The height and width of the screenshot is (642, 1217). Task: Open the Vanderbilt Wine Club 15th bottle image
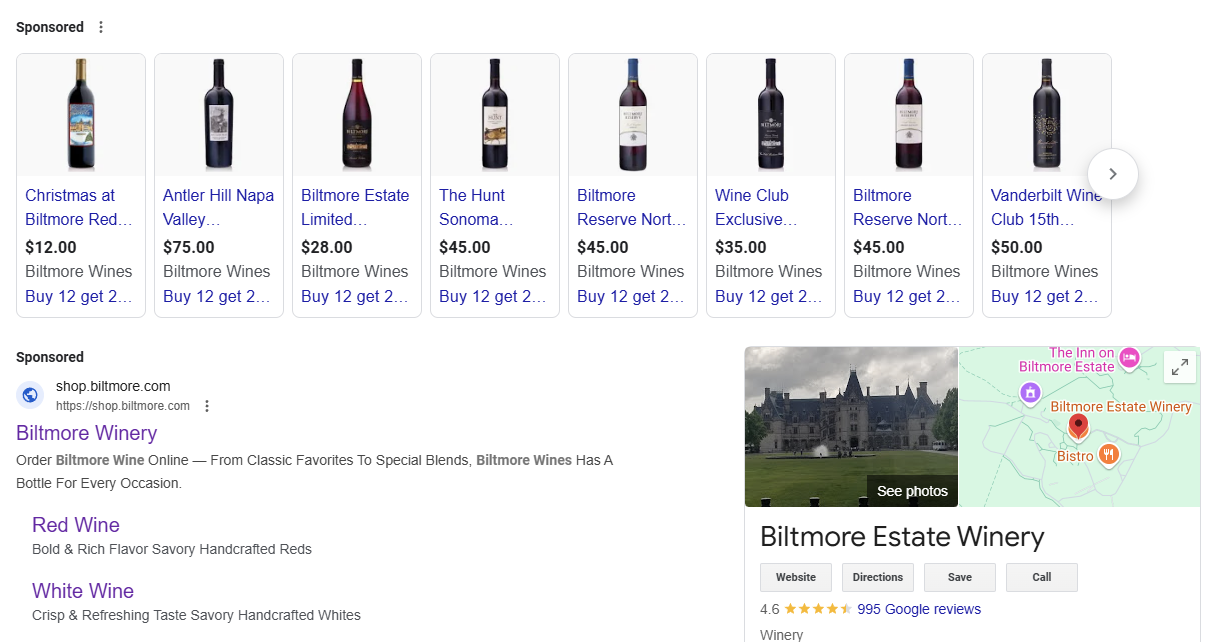(x=1047, y=115)
